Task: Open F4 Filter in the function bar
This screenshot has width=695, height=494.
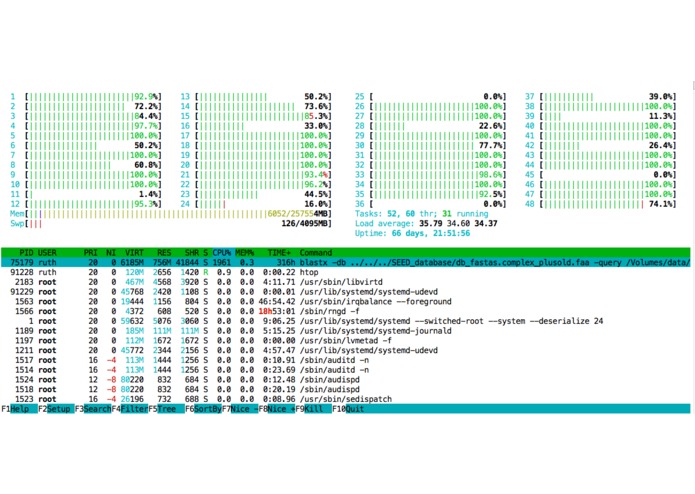Action: 129,409
